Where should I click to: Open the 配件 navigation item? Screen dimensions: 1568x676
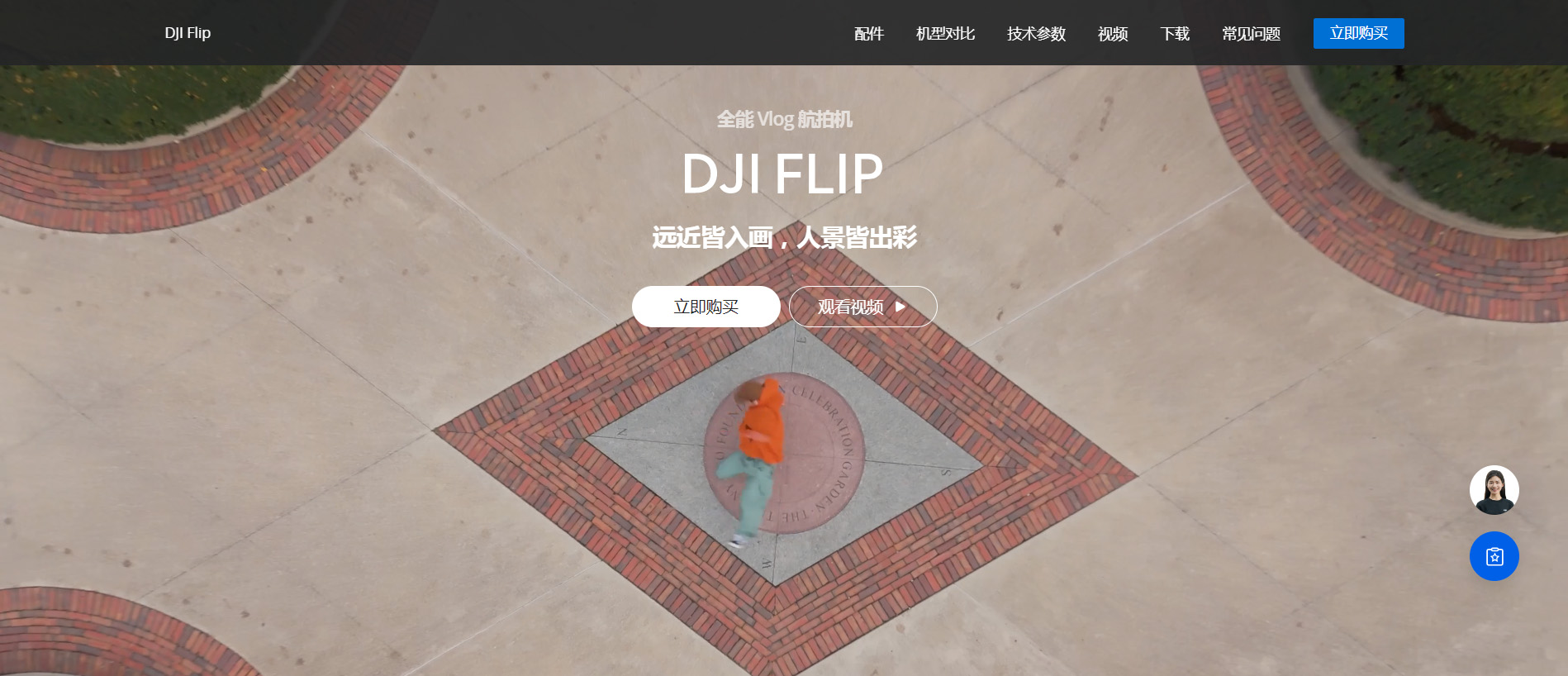[869, 34]
